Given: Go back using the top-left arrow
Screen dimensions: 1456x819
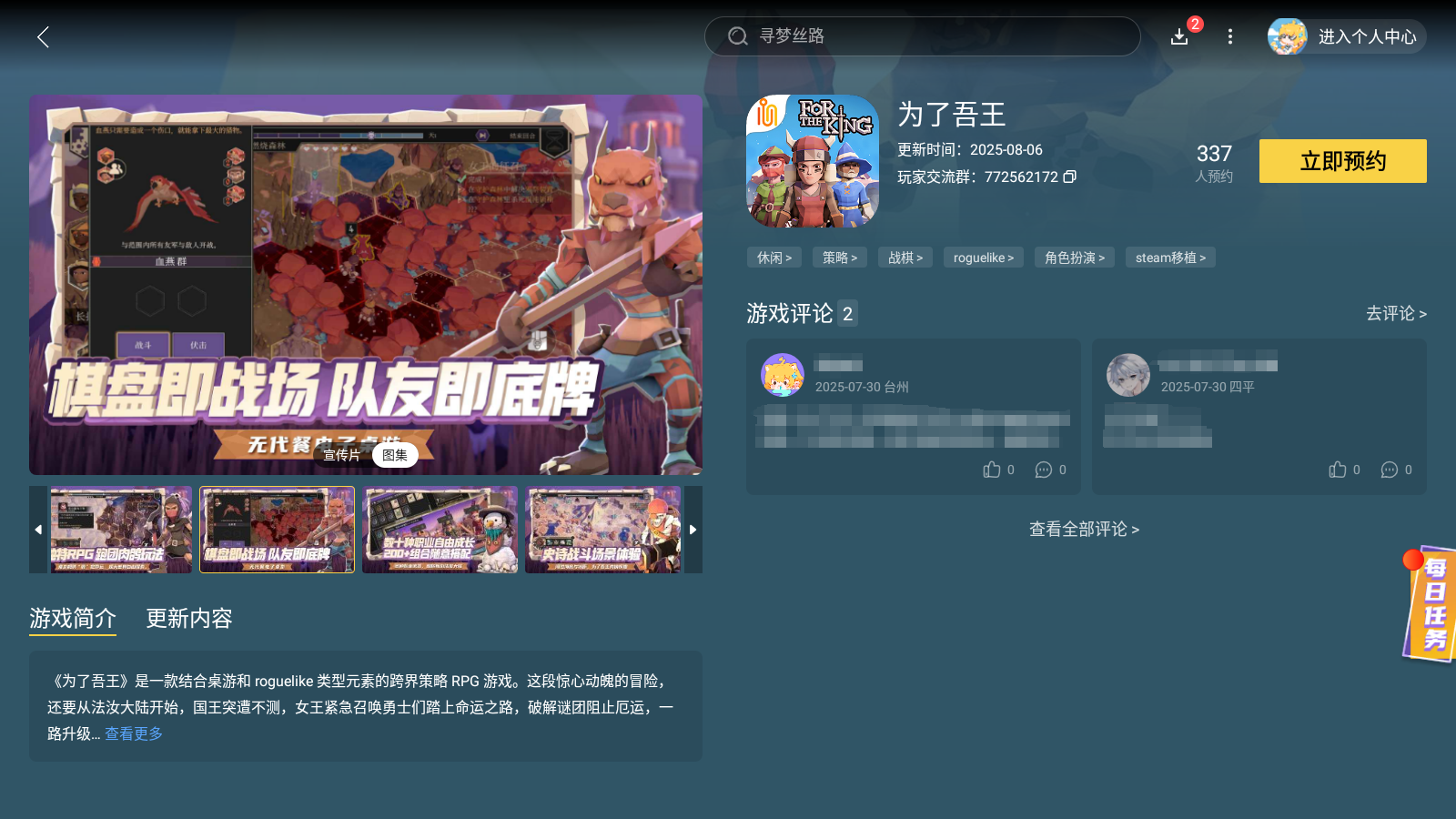Looking at the screenshot, I should click(x=43, y=36).
